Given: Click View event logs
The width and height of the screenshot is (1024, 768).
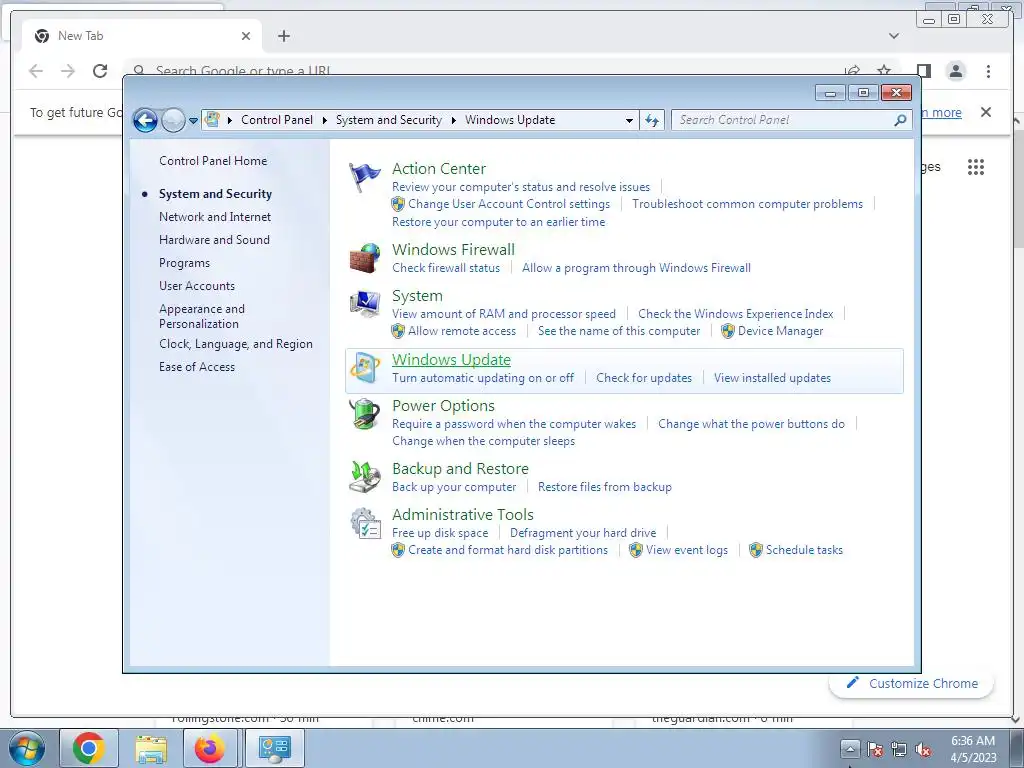Looking at the screenshot, I should pos(687,550).
